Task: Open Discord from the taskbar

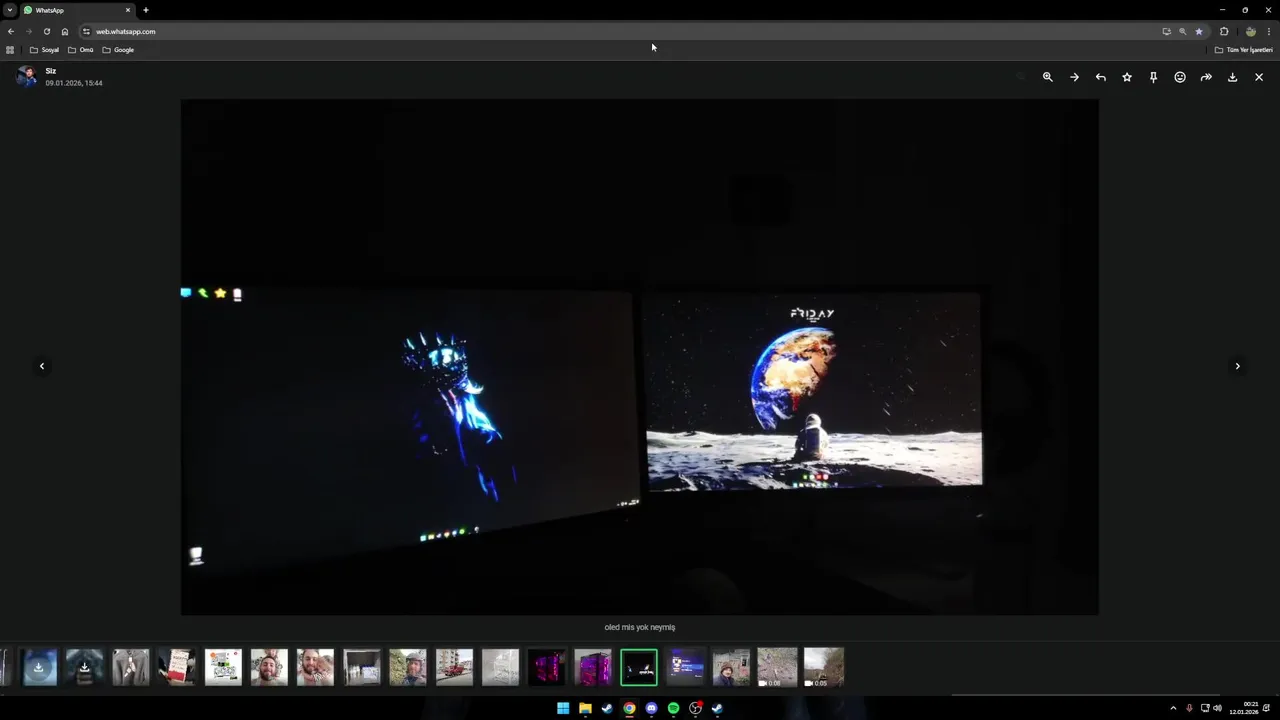Action: tap(651, 708)
